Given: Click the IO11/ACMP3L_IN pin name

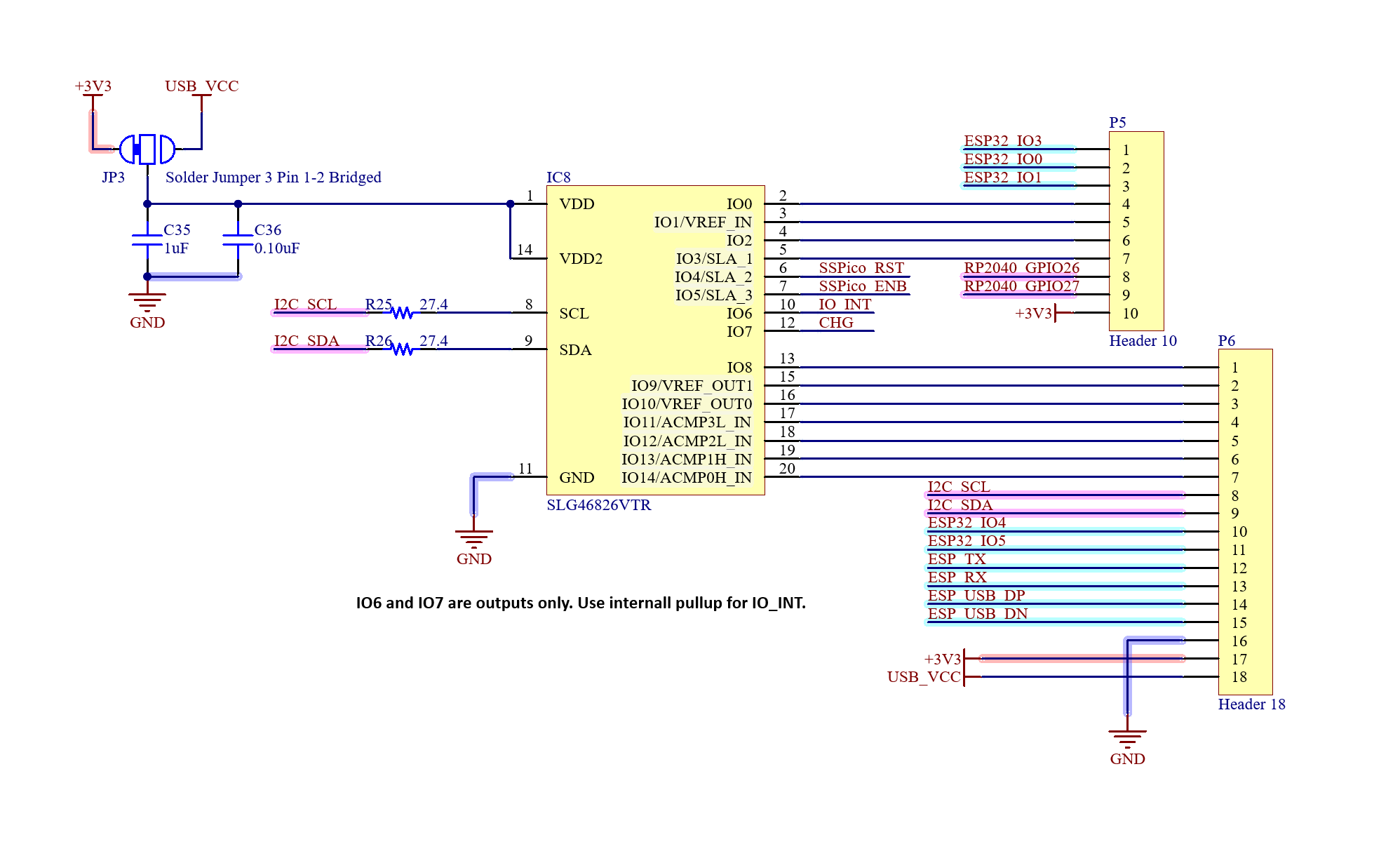Looking at the screenshot, I should (x=687, y=422).
